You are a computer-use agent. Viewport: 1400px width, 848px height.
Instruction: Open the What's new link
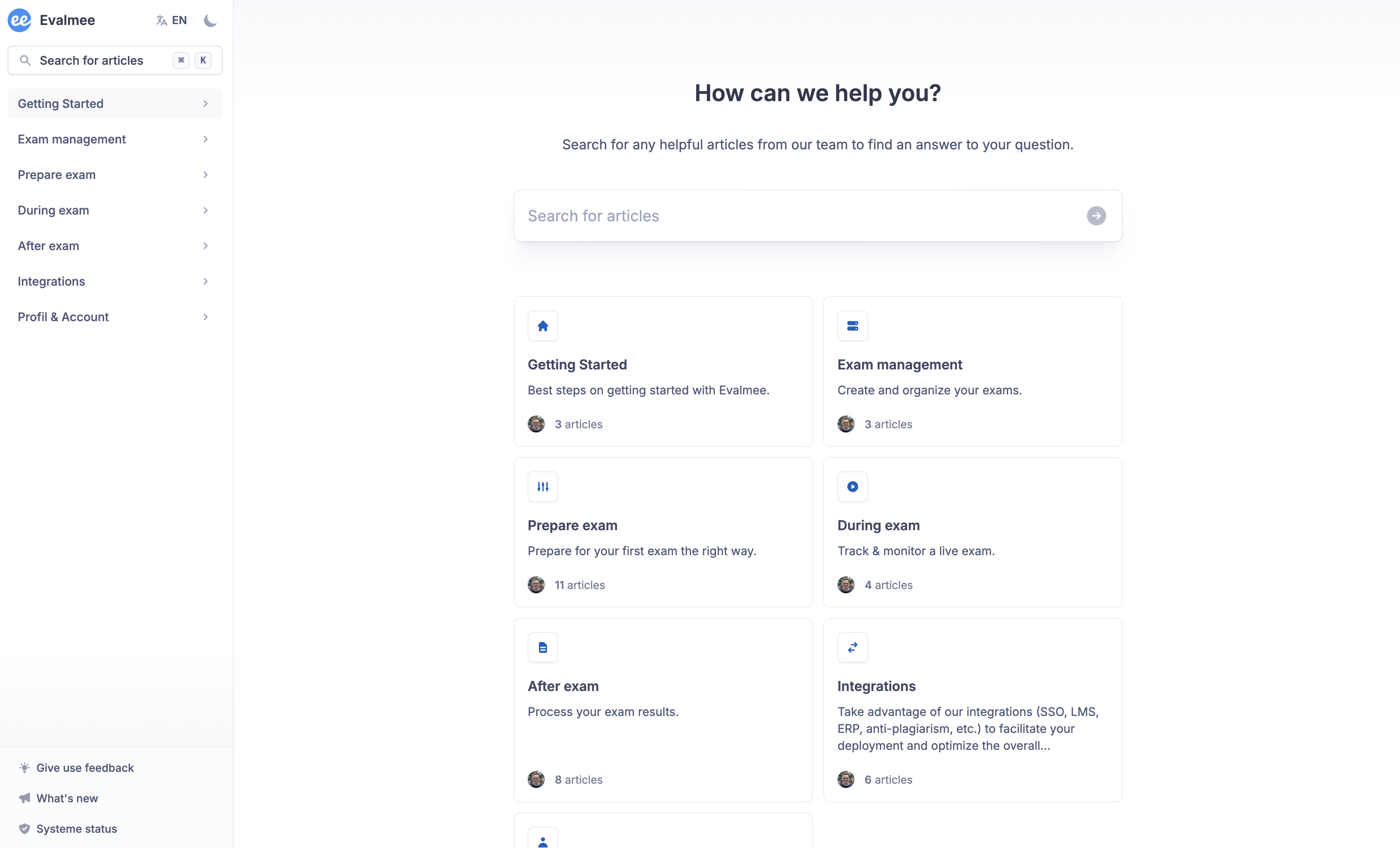[67, 798]
